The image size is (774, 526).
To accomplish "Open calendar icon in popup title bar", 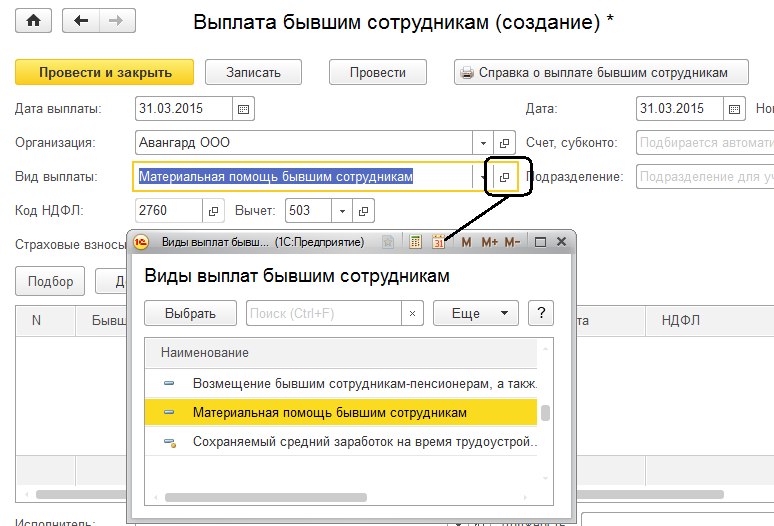I will point(439,242).
